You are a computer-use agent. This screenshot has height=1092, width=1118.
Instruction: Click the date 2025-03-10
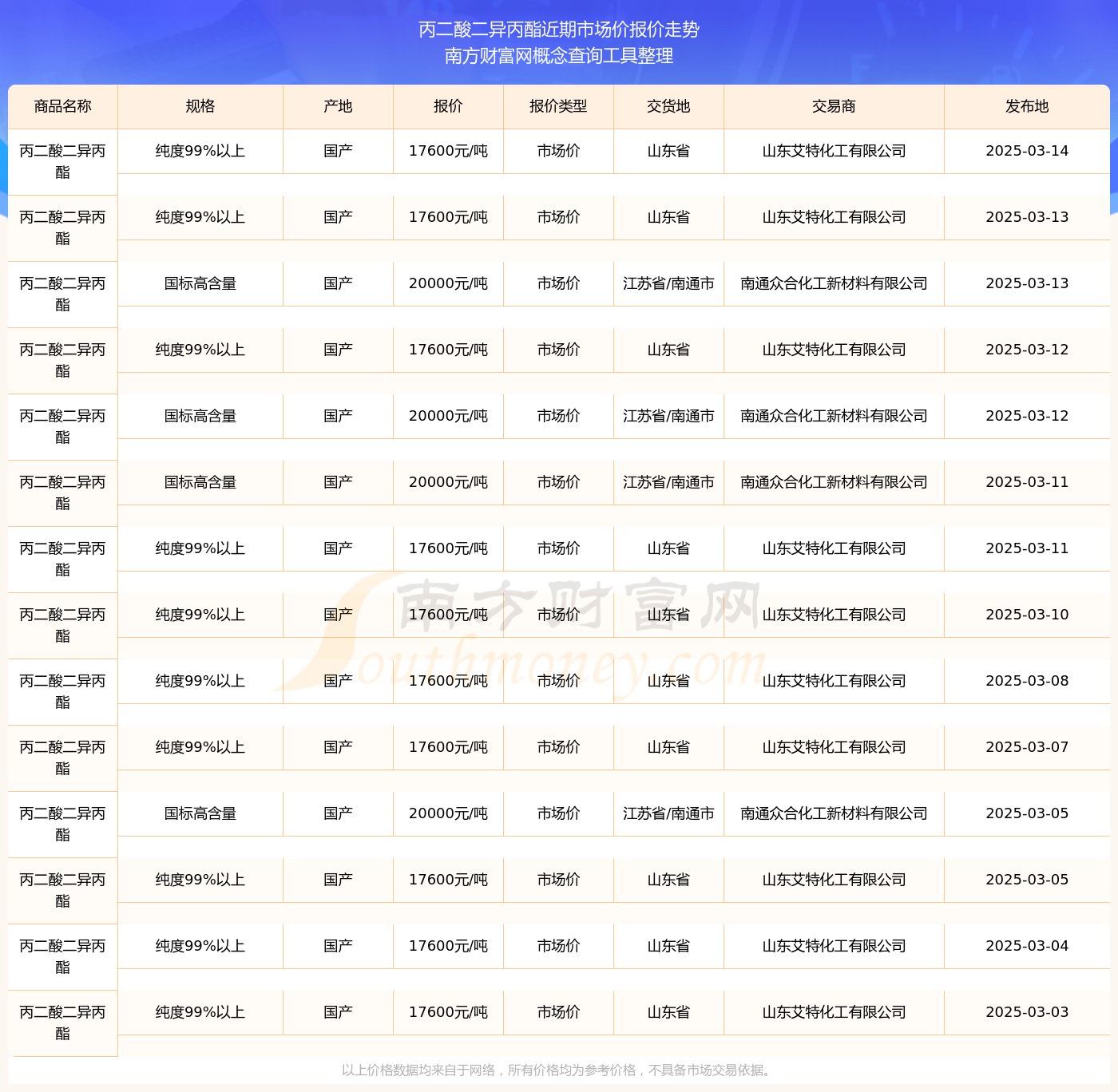coord(1027,615)
